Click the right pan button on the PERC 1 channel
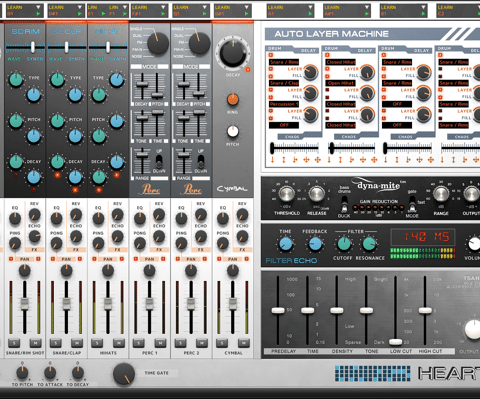This screenshot has height=399, width=480. (x=163, y=259)
